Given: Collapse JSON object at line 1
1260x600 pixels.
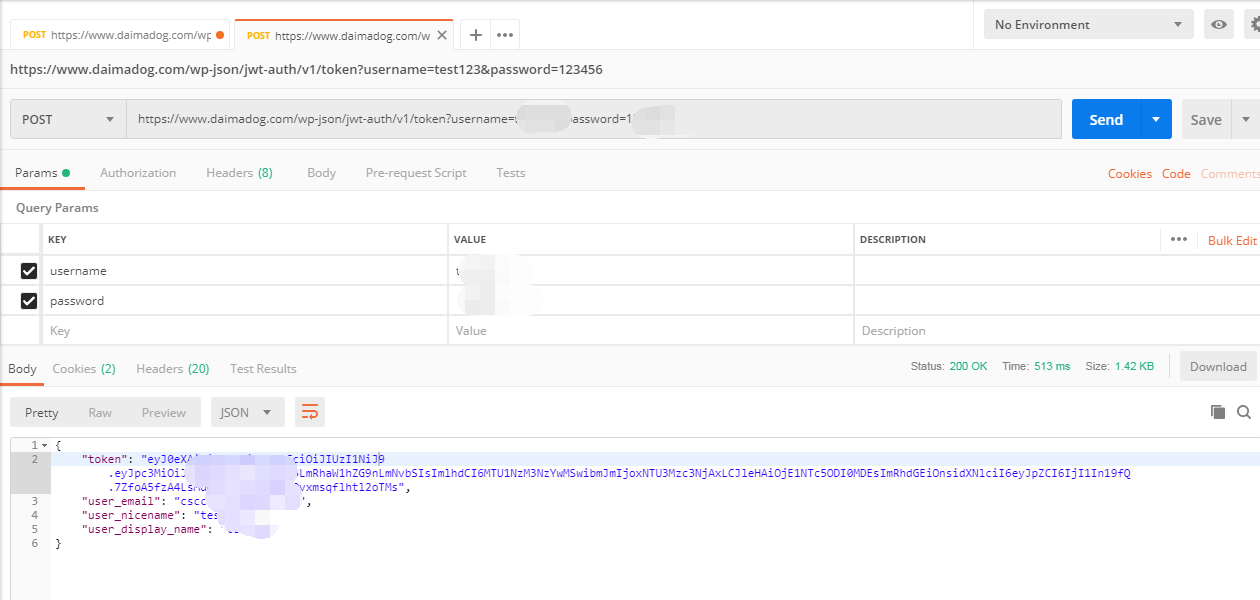Looking at the screenshot, I should 45,445.
